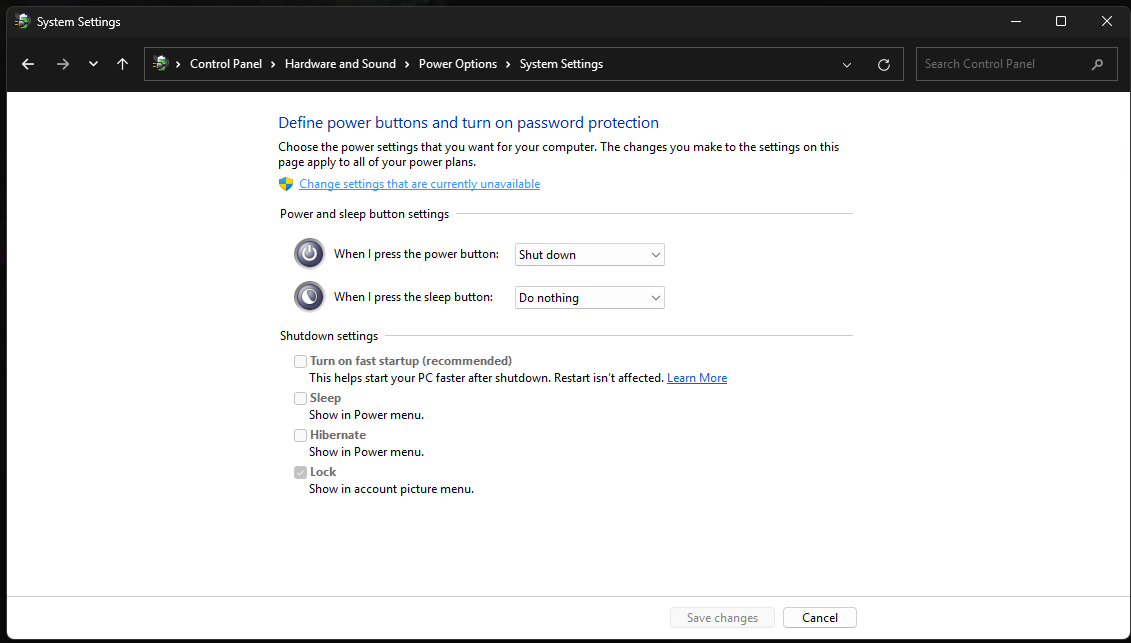Navigate to Hardware and Sound breadcrumb
The width and height of the screenshot is (1131, 643).
pyautogui.click(x=340, y=64)
